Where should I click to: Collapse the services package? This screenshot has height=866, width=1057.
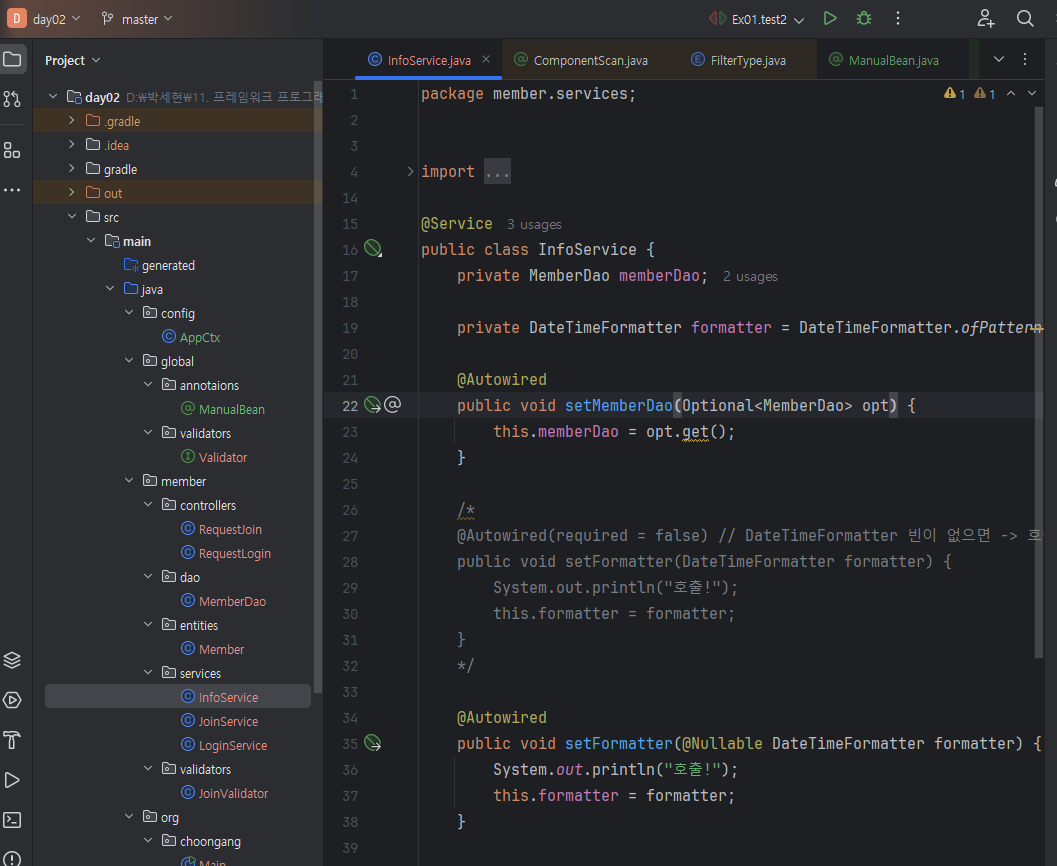(x=148, y=673)
